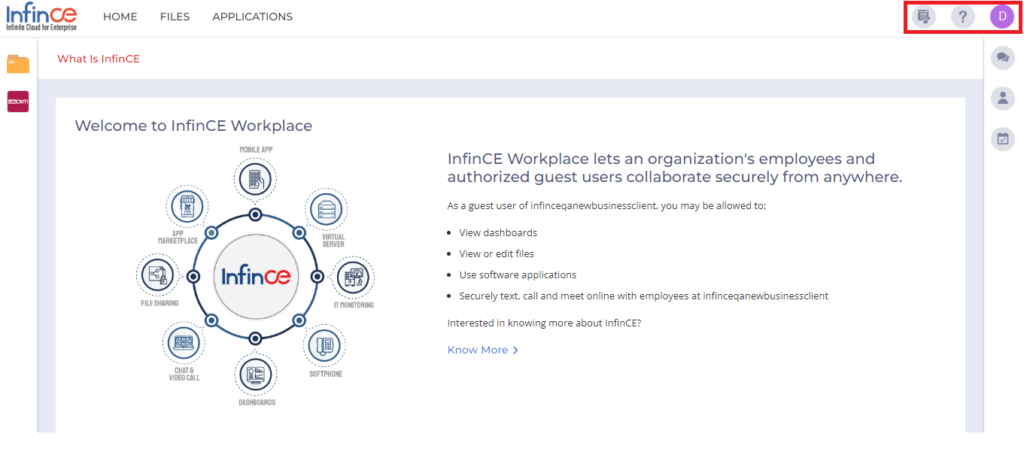This screenshot has height=452, width=1024.
Task: Click the Softphone icon in diagram
Action: pos(325,344)
